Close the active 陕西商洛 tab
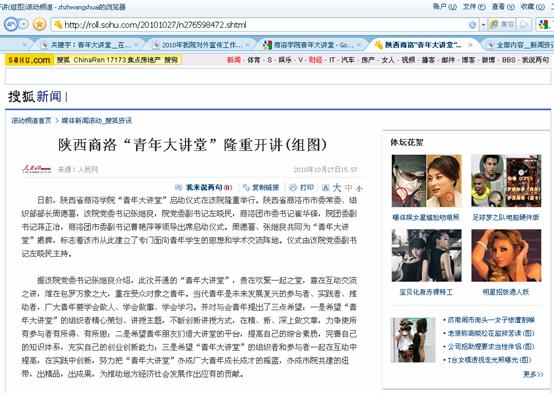 click(470, 45)
